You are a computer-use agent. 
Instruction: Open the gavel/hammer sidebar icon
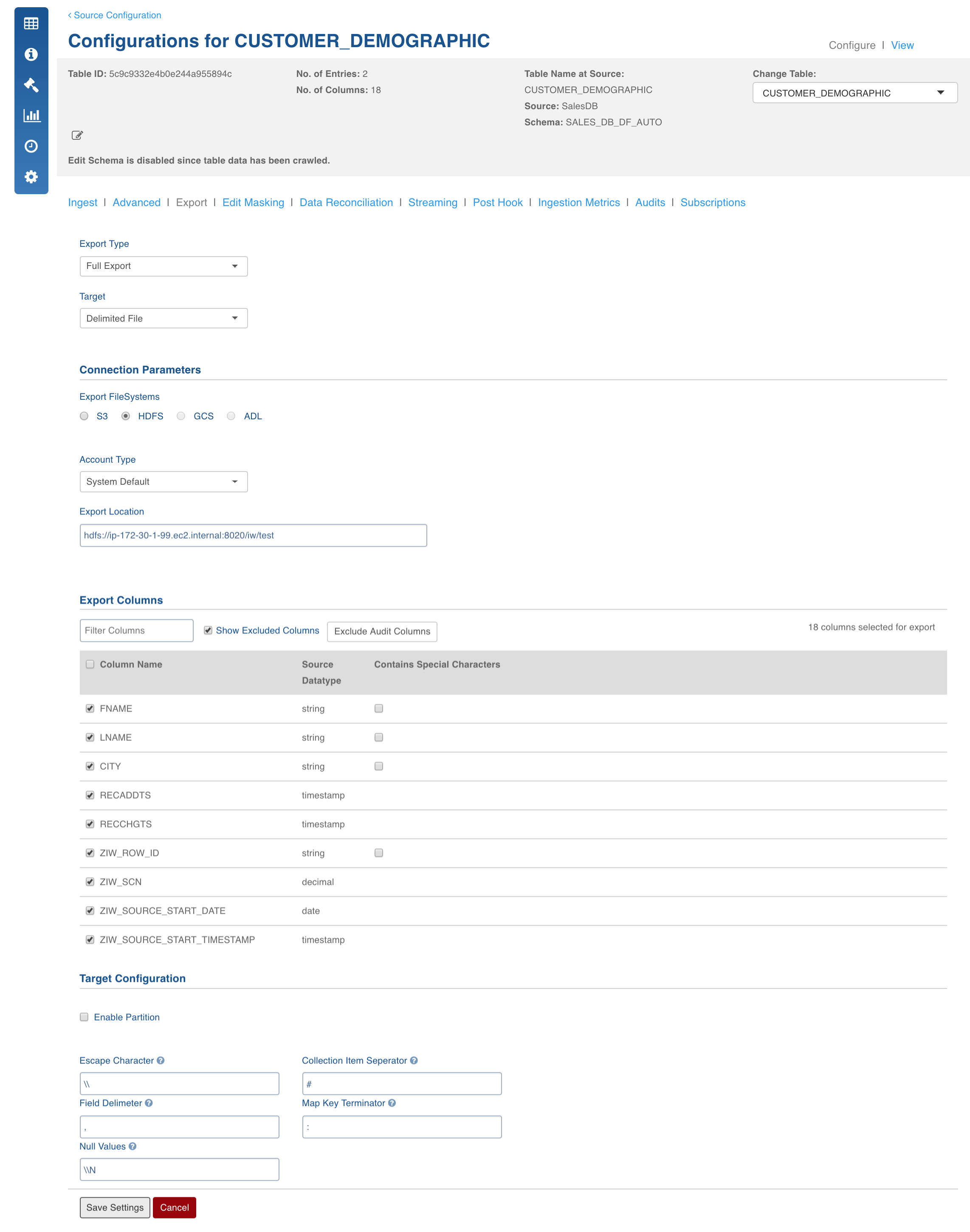[31, 85]
